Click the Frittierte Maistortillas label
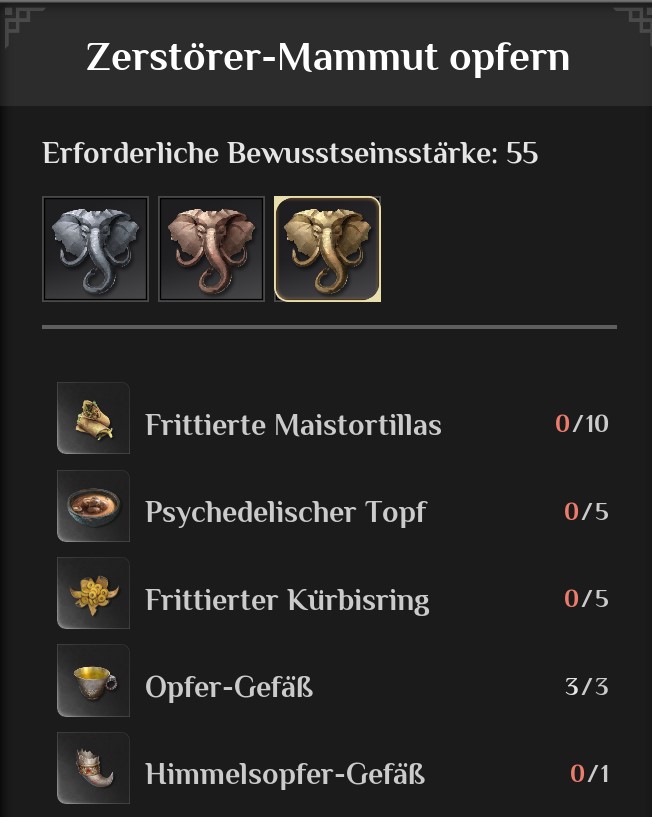The image size is (652, 817). click(x=293, y=425)
